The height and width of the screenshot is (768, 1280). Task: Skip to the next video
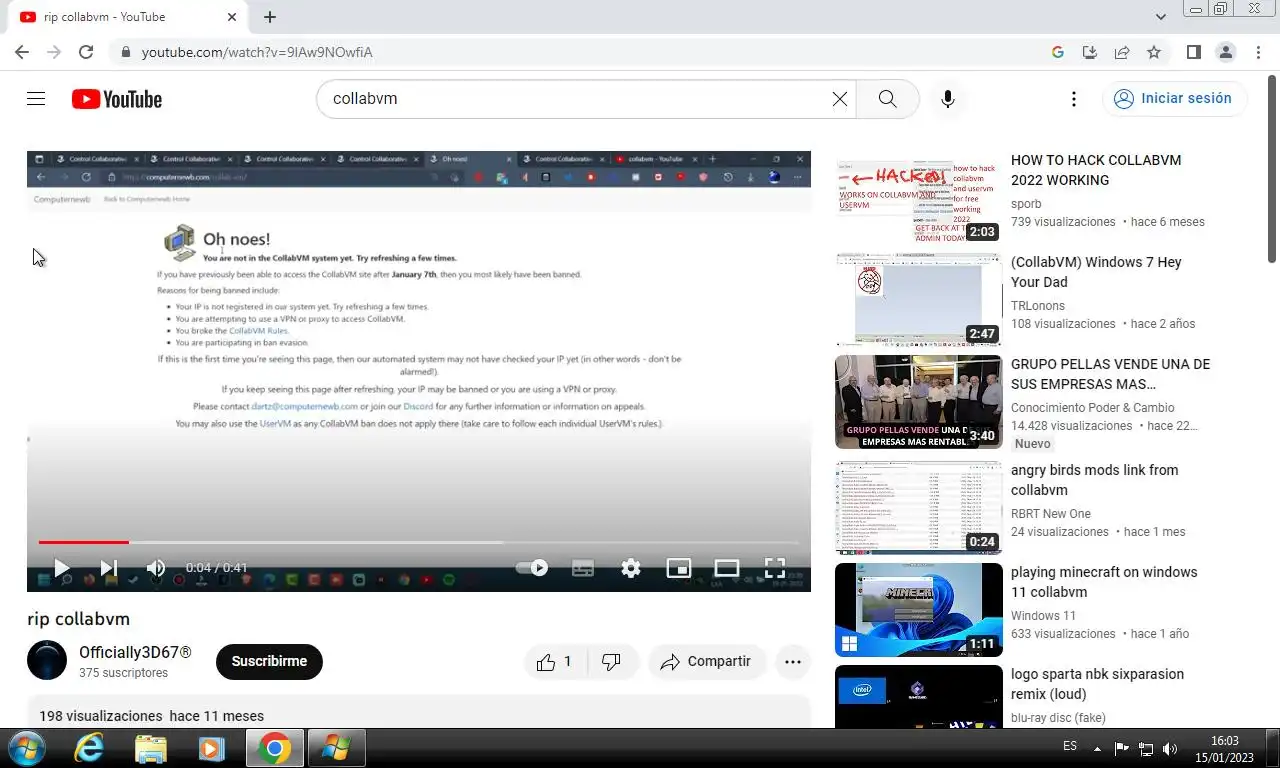pyautogui.click(x=108, y=568)
